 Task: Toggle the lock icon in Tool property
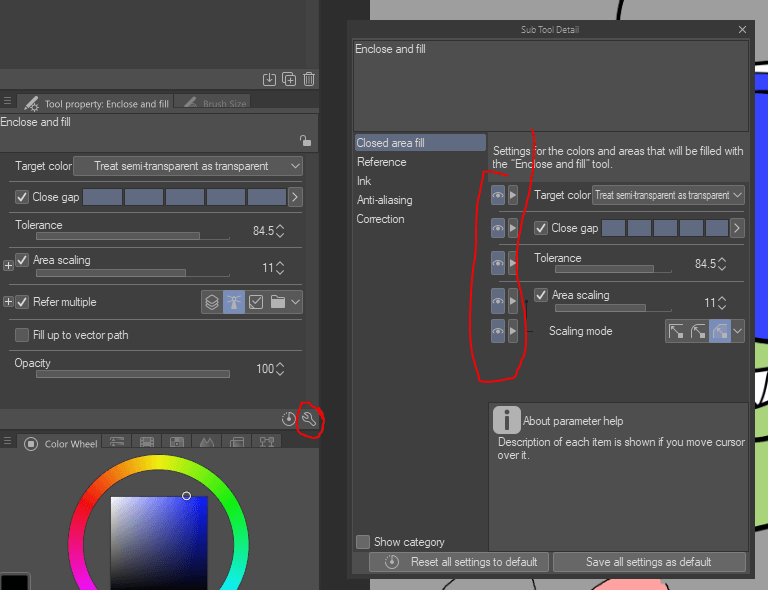(305, 141)
